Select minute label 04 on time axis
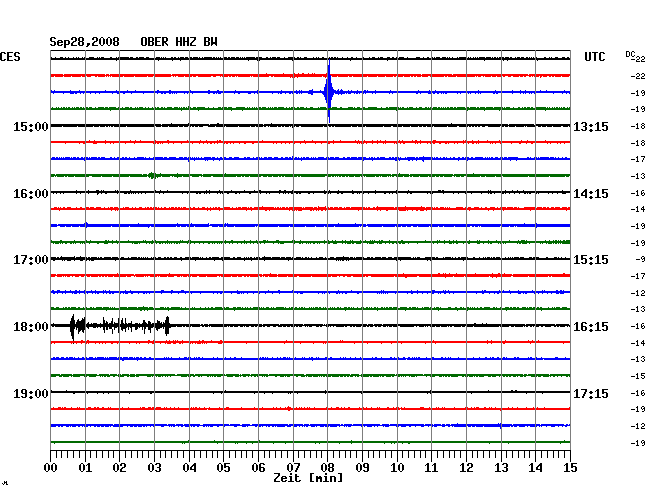650x494 pixels. [x=189, y=467]
